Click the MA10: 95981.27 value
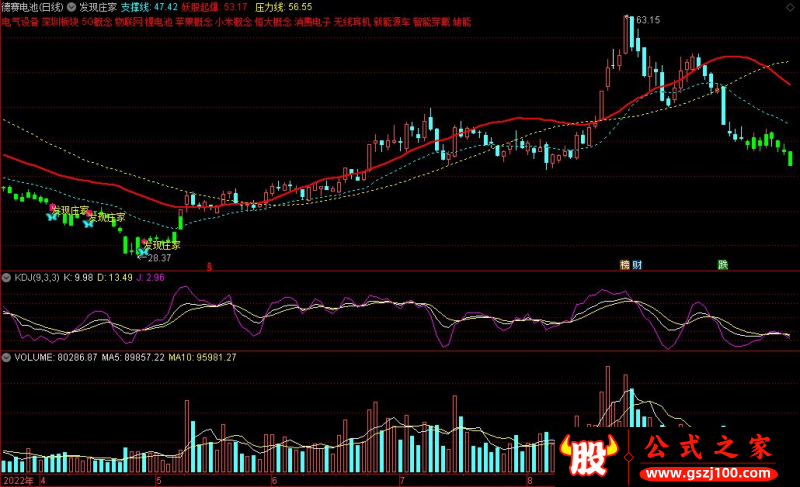 pyautogui.click(x=203, y=358)
